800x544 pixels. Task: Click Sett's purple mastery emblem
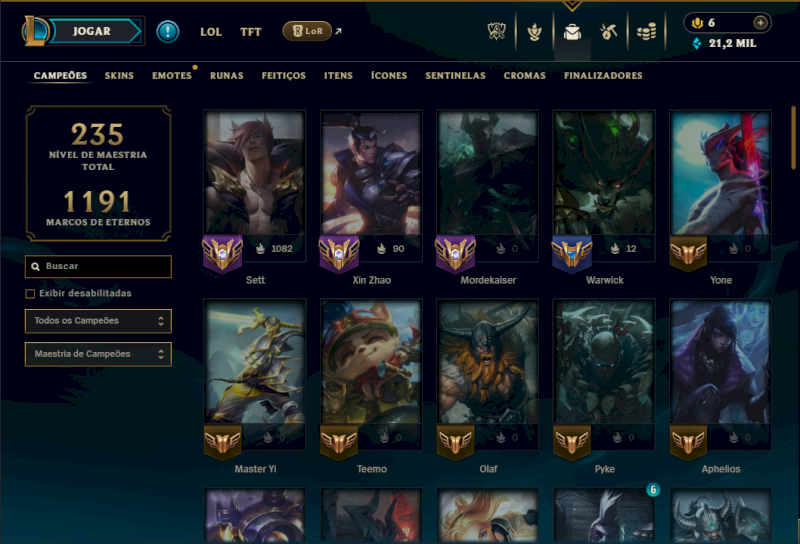click(222, 253)
